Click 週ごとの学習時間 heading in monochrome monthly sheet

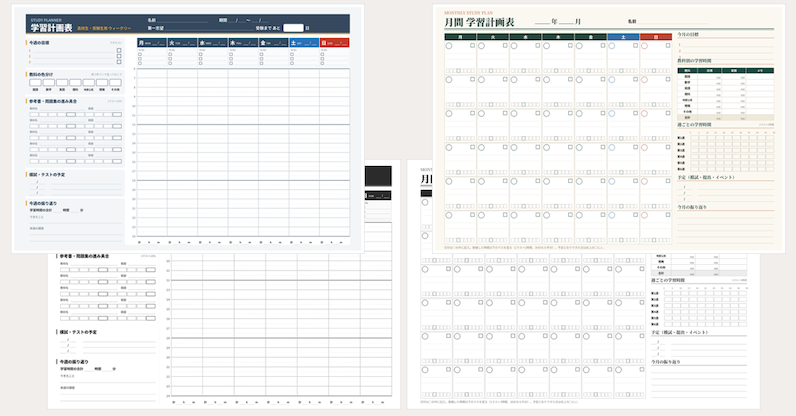click(668, 280)
